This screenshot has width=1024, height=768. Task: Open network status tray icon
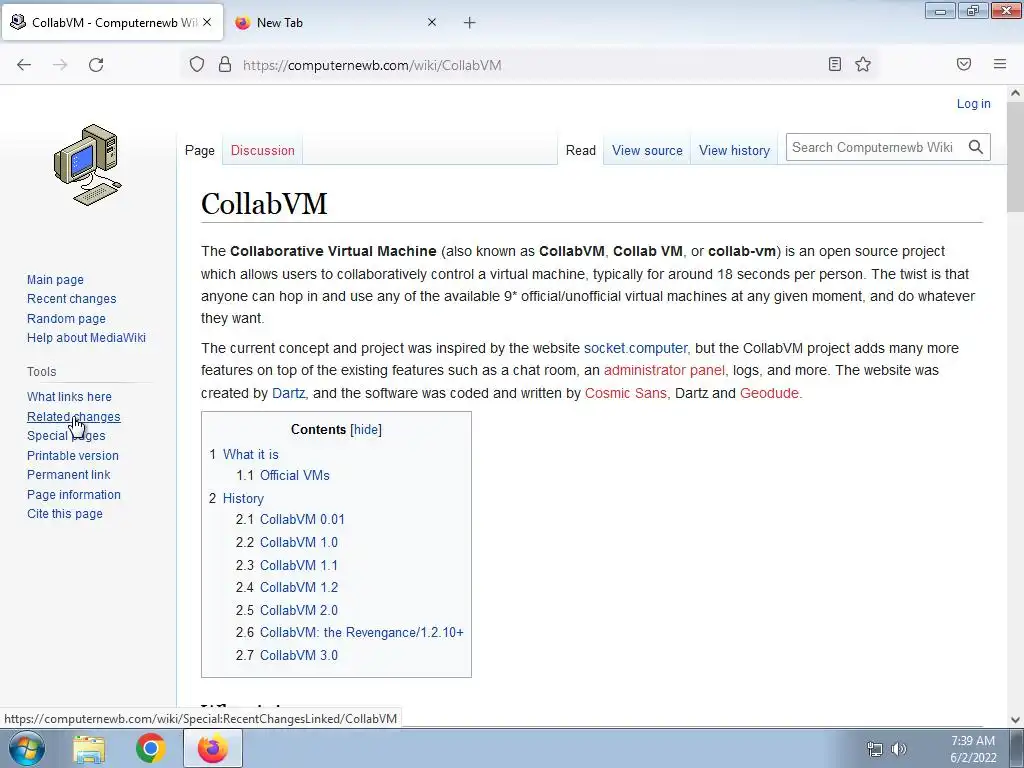point(874,749)
